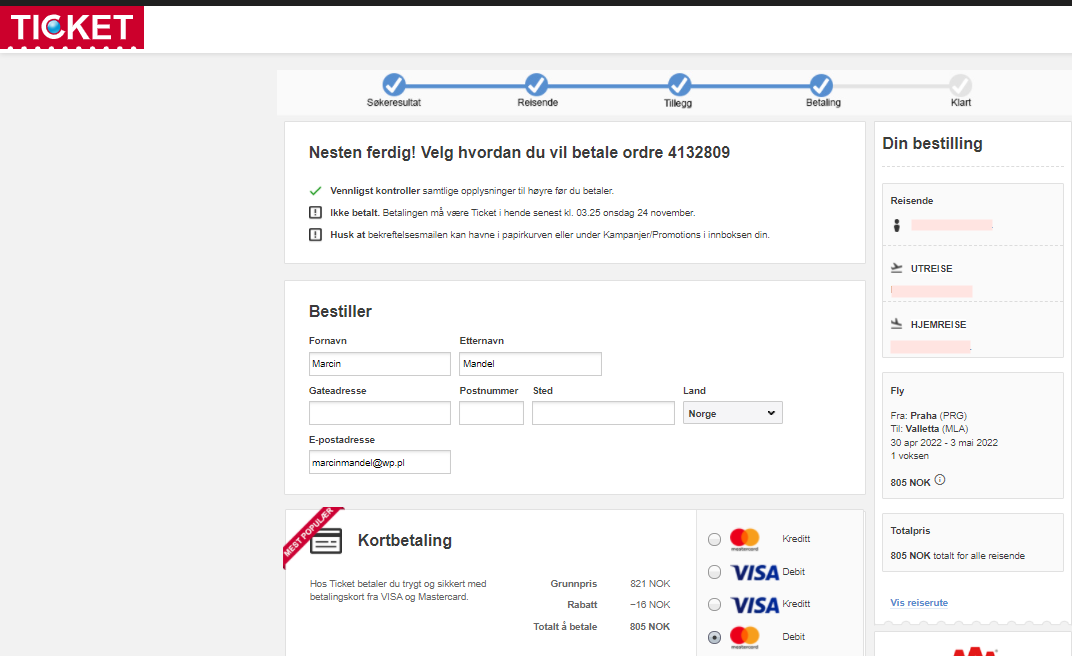Select Mastercard Debit radio button
The width and height of the screenshot is (1072, 656).
(714, 637)
